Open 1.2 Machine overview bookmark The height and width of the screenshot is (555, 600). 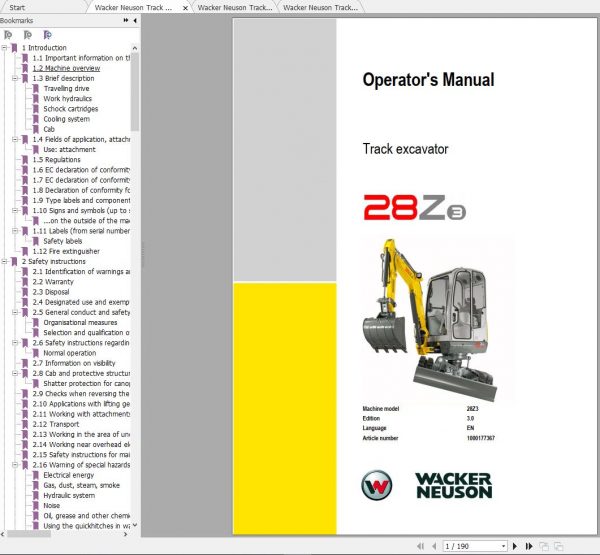[x=66, y=68]
